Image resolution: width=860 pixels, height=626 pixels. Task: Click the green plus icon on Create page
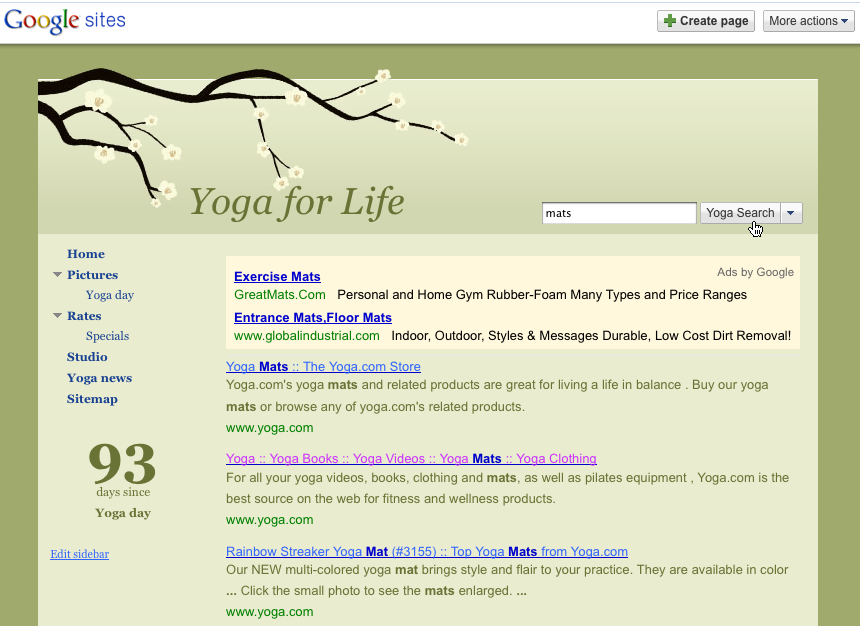point(670,21)
